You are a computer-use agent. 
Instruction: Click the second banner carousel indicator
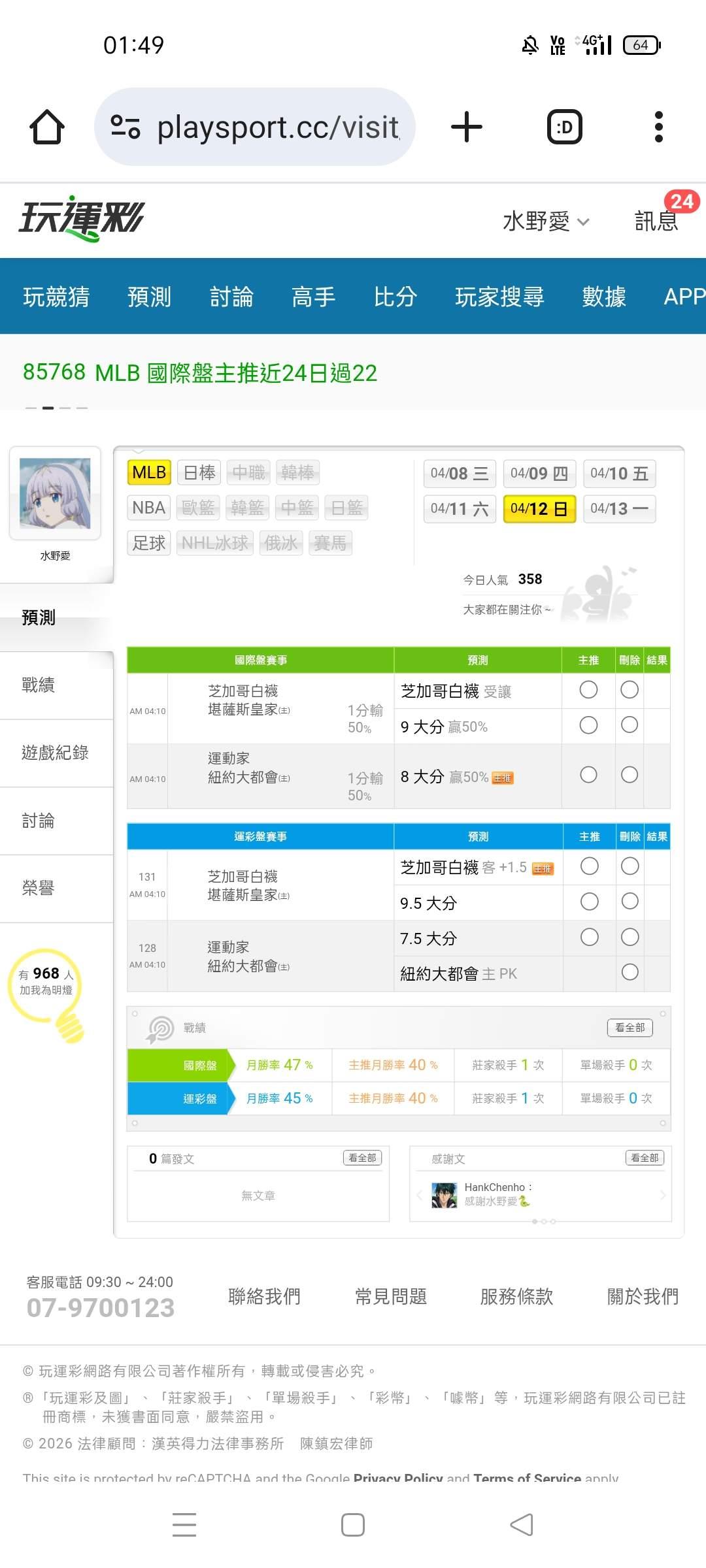[x=48, y=408]
